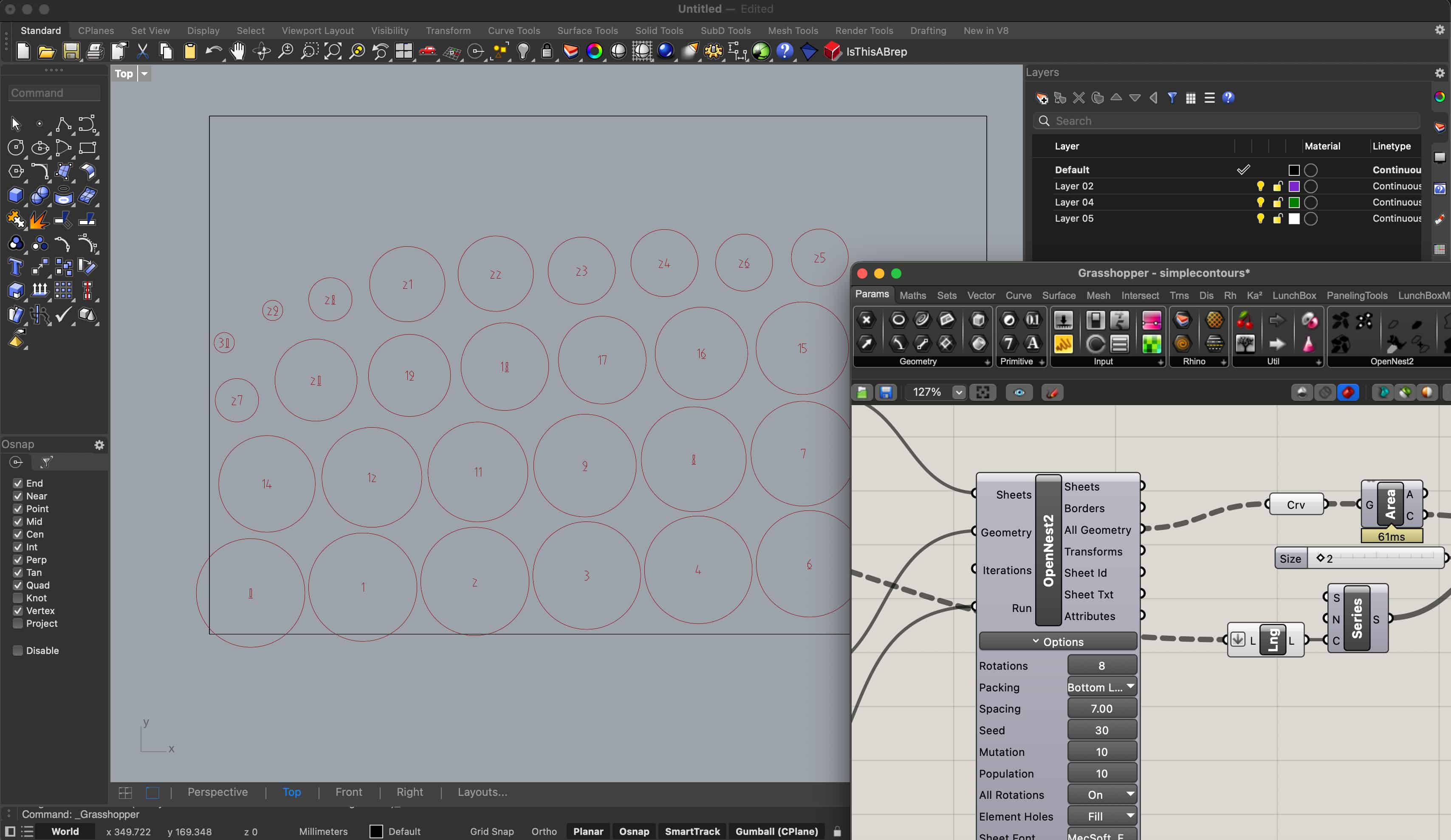
Task: Open the All Rotations On dropdown
Action: (x=1101, y=795)
